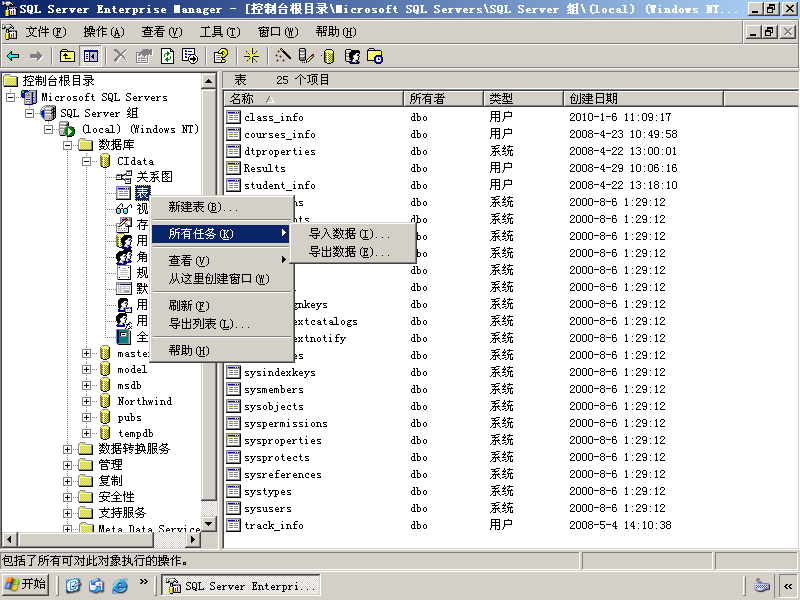Click the New Login toolbar icon
Screen dimensions: 800x600
click(352, 56)
